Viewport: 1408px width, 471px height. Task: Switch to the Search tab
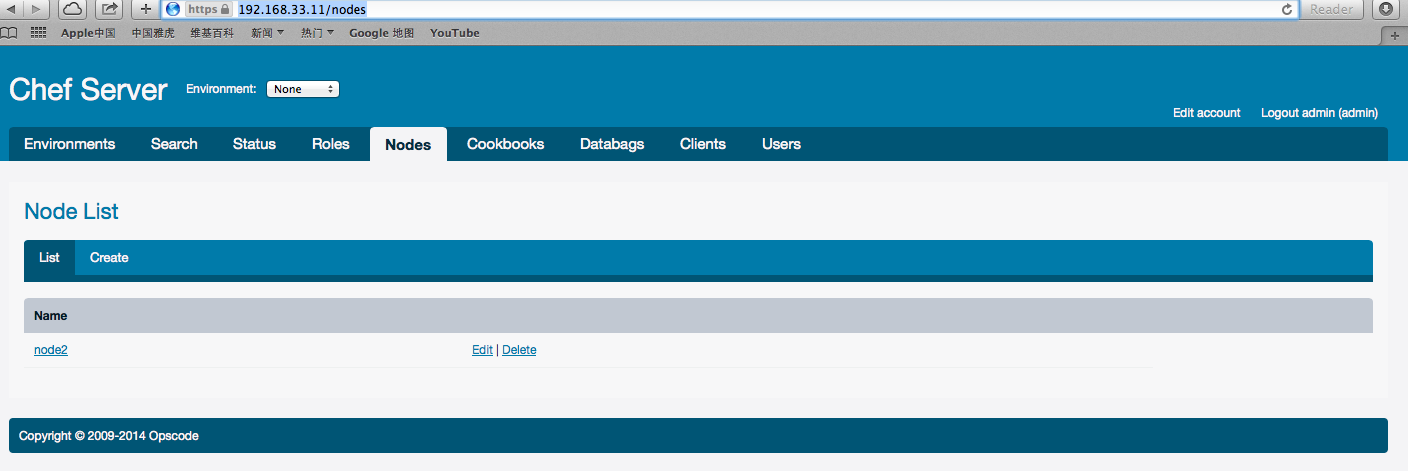click(174, 144)
